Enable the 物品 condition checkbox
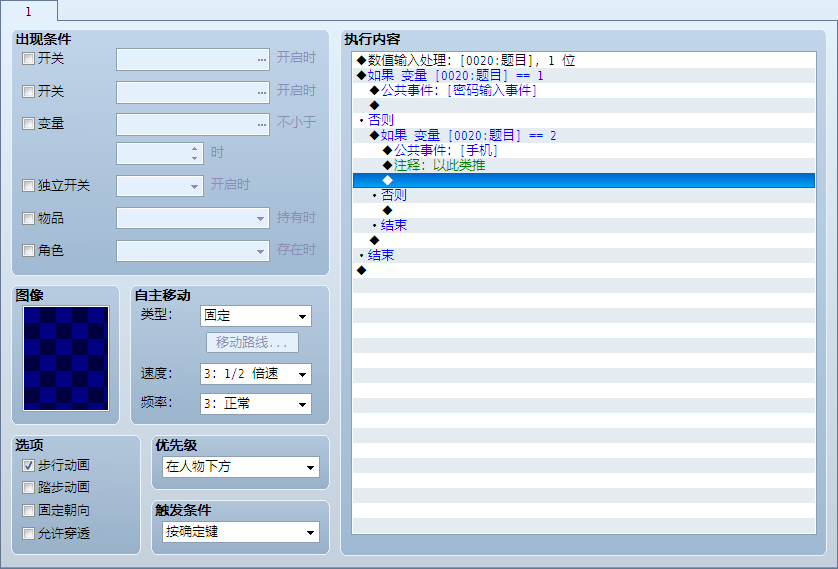This screenshot has width=838, height=569. pyautogui.click(x=28, y=218)
